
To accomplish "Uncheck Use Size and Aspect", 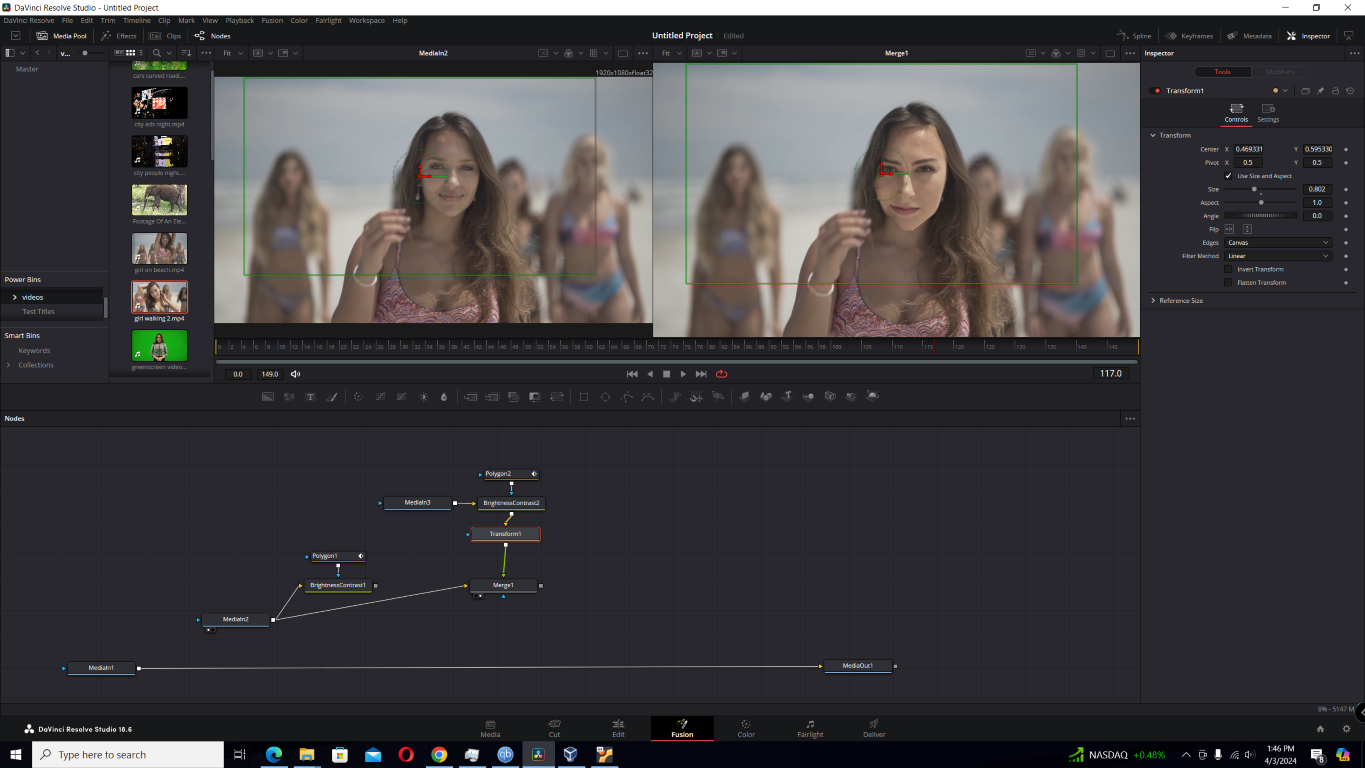I will click(1228, 176).
